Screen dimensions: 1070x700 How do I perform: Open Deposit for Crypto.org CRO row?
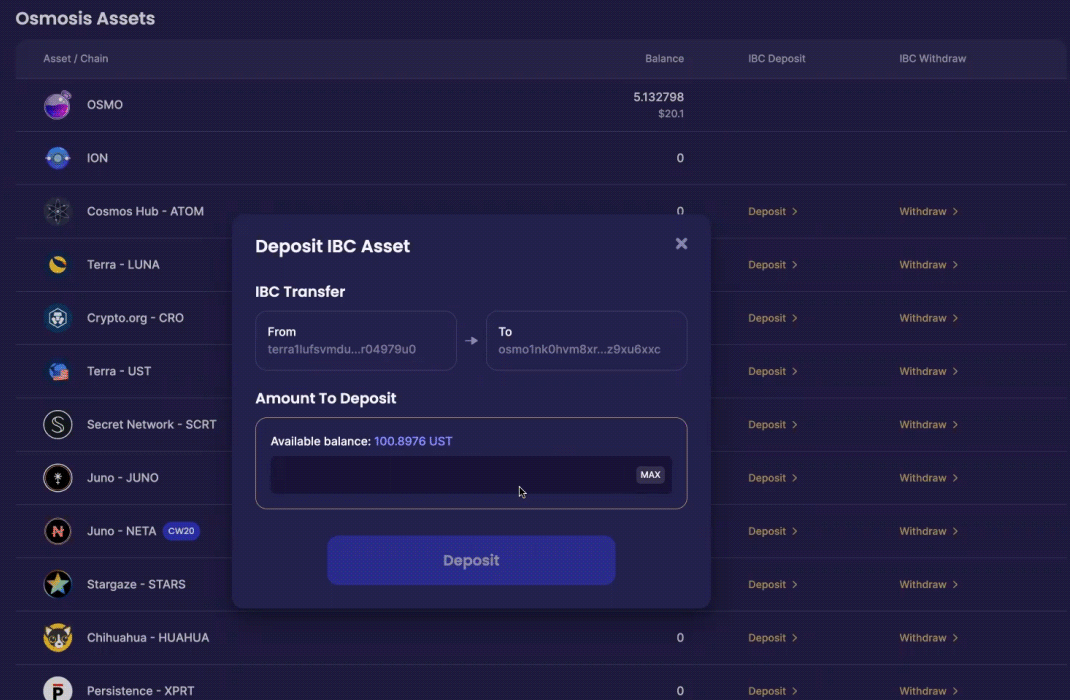(772, 318)
